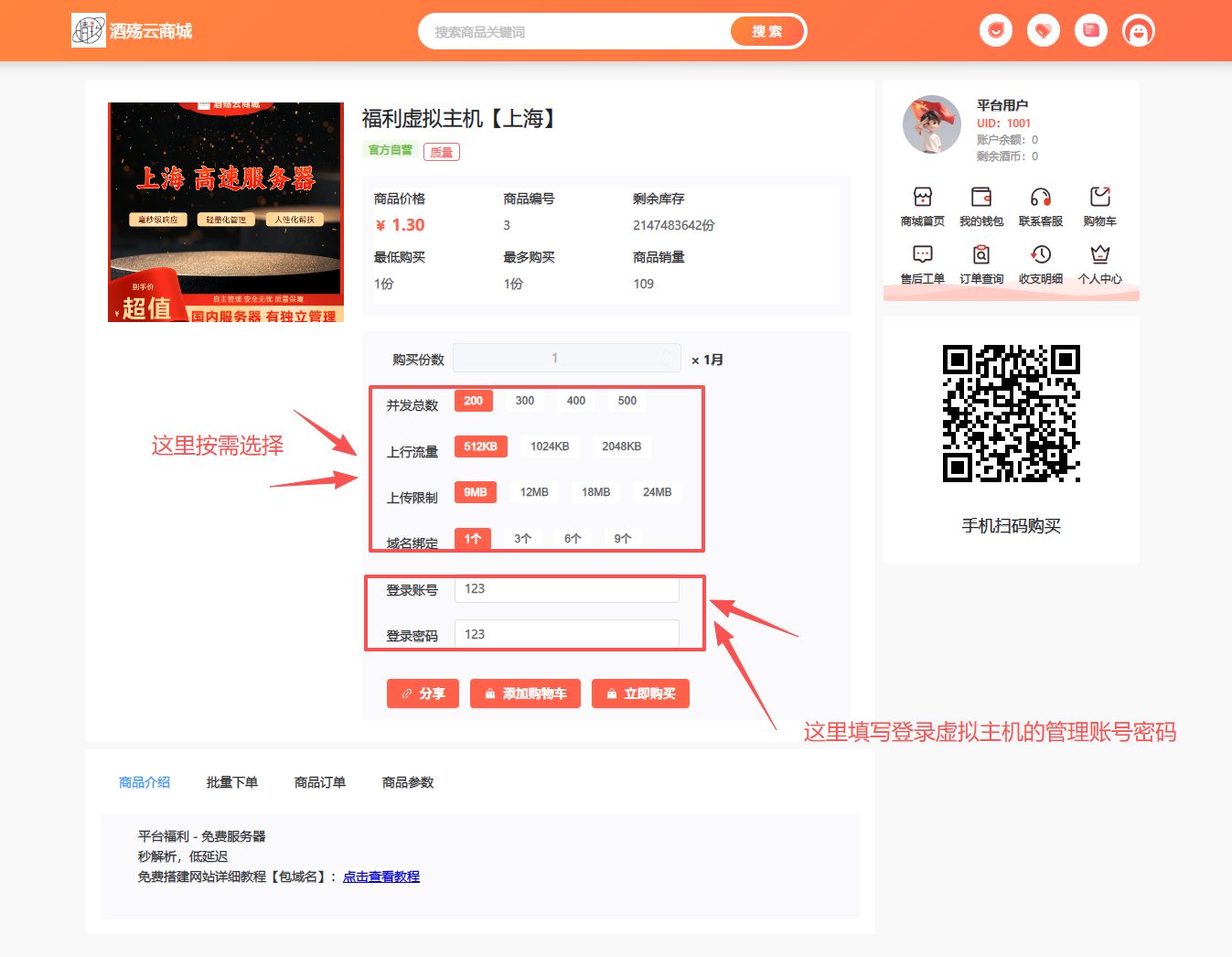Select 300 for 并发总数
The image size is (1232, 957).
point(524,400)
